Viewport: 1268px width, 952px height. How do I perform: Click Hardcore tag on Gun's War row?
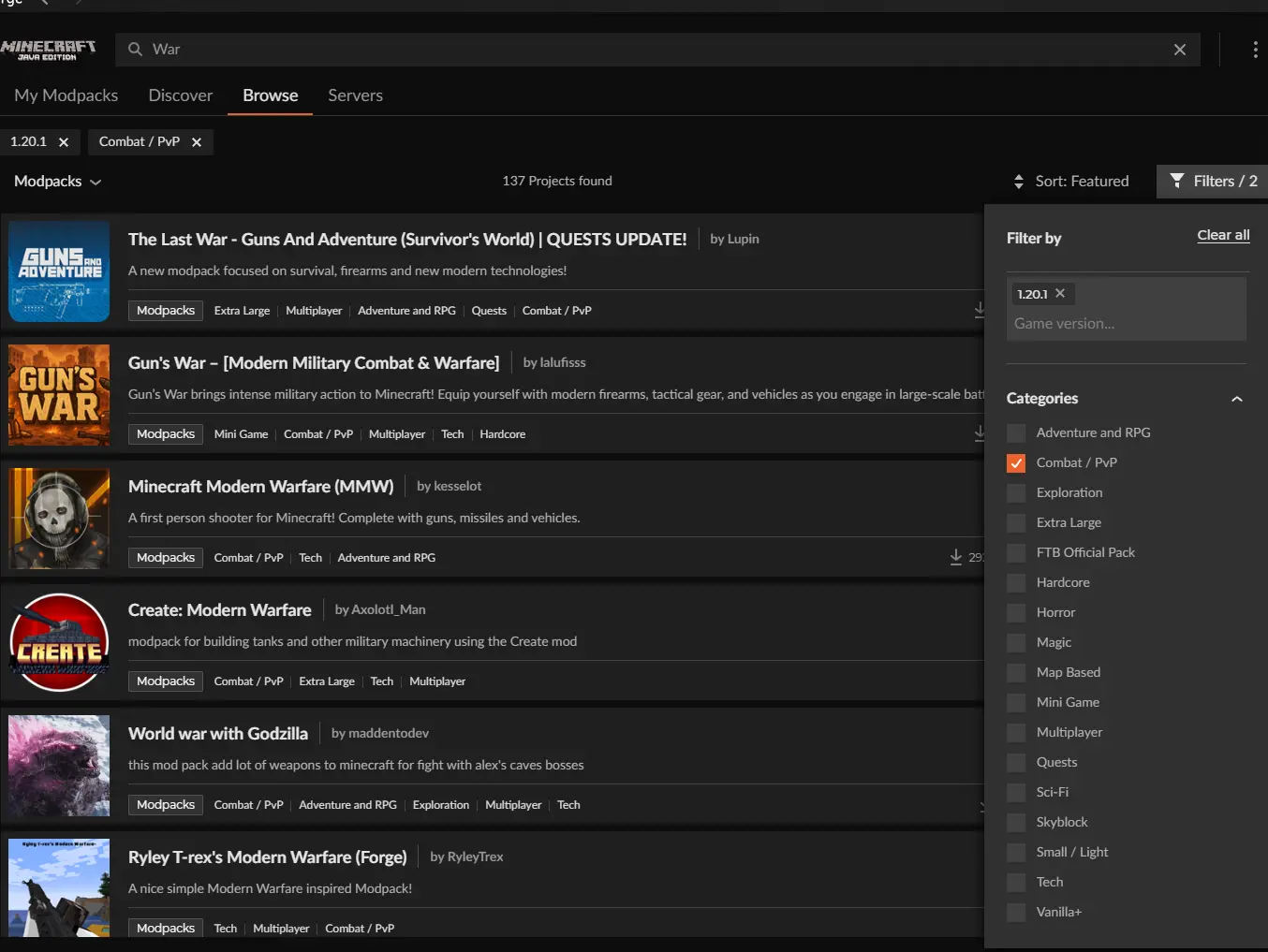pos(503,434)
